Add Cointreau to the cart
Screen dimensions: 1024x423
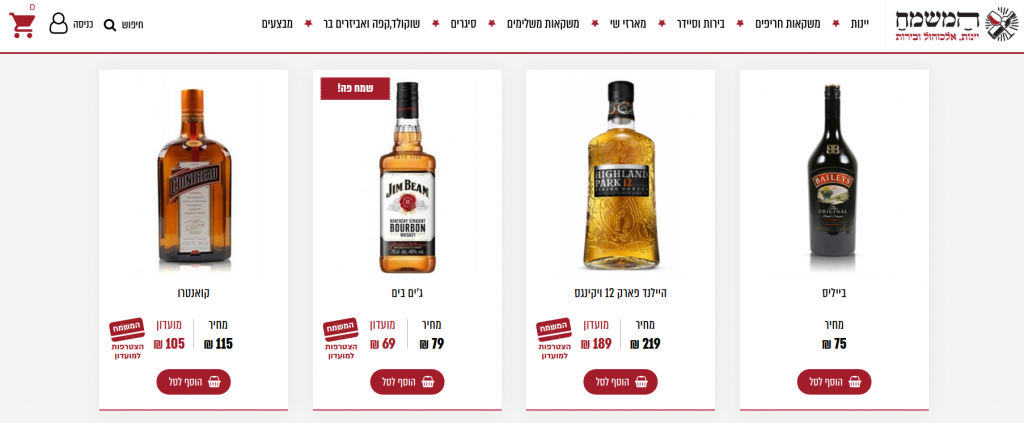click(193, 382)
